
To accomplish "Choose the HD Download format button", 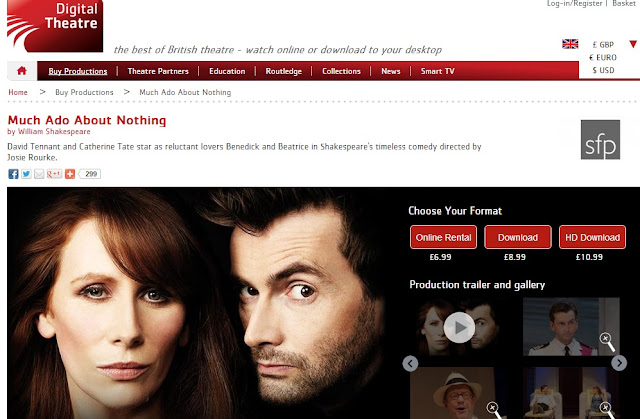I will click(x=592, y=237).
